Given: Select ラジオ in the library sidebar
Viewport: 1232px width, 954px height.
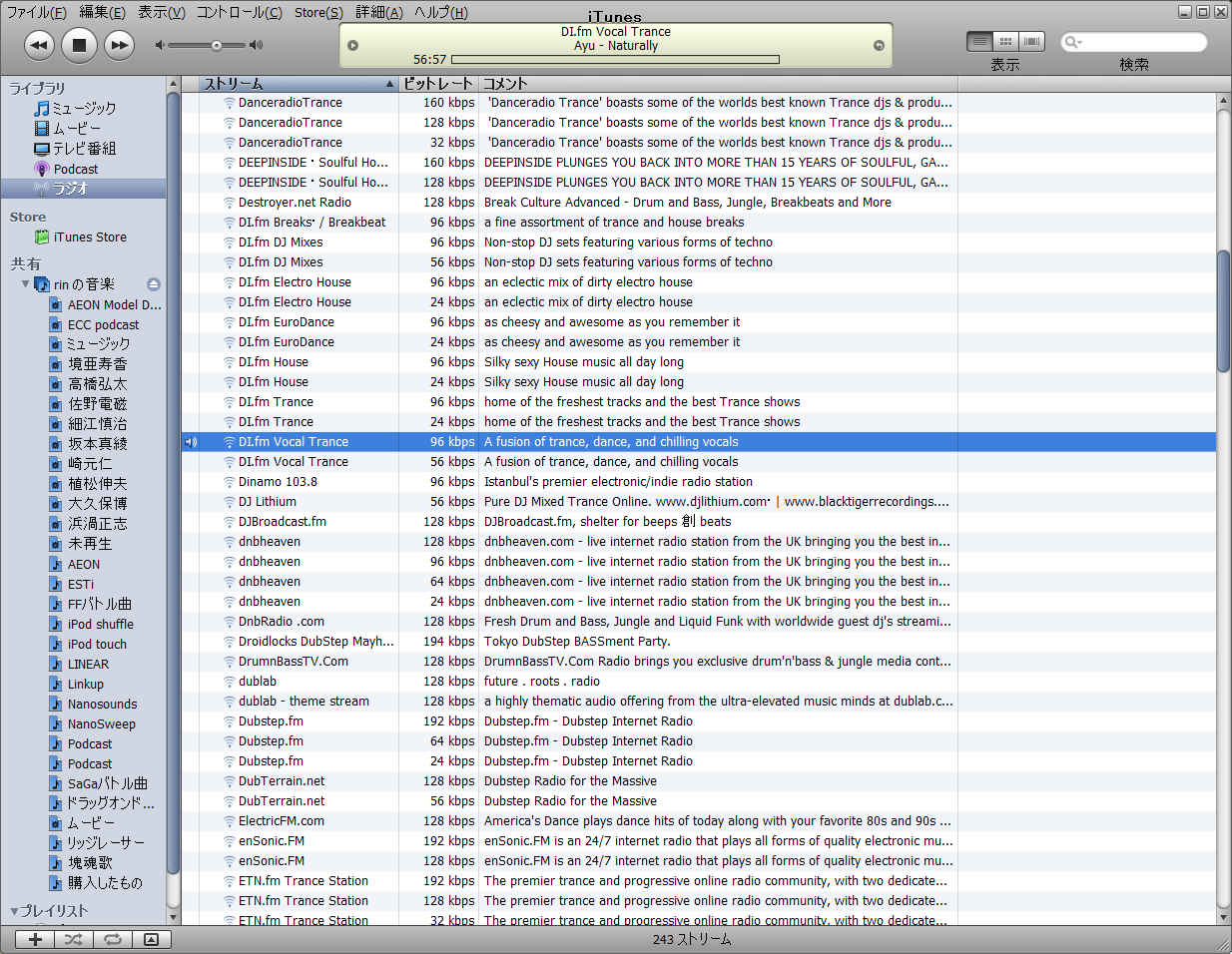Looking at the screenshot, I should point(84,189).
